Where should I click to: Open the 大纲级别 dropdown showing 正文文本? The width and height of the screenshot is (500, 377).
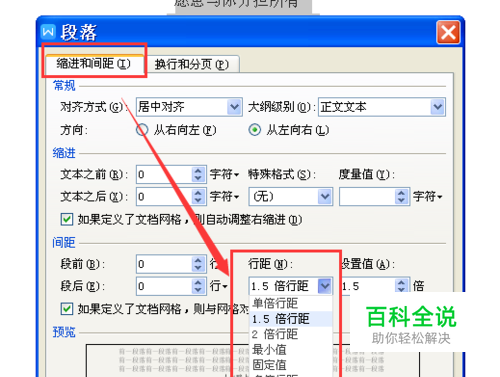tap(382, 107)
